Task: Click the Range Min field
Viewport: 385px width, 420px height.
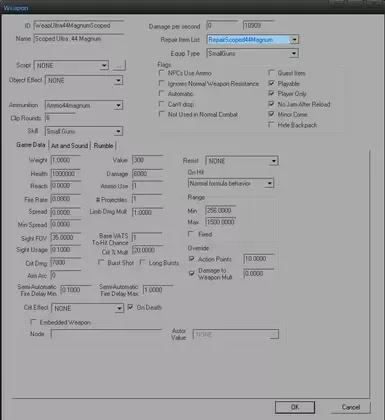Action: point(220,211)
